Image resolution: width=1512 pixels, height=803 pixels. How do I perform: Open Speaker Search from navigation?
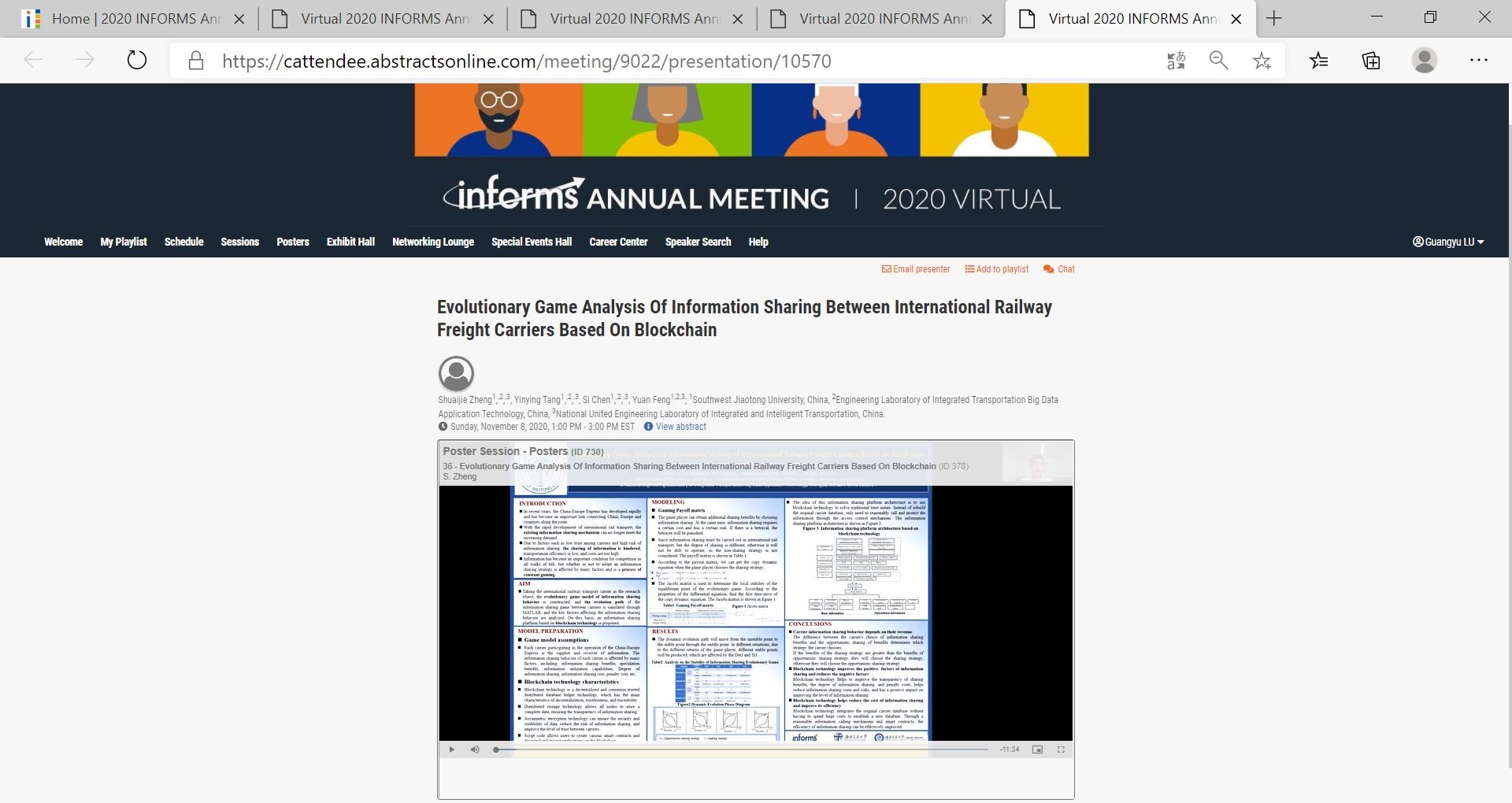(698, 242)
